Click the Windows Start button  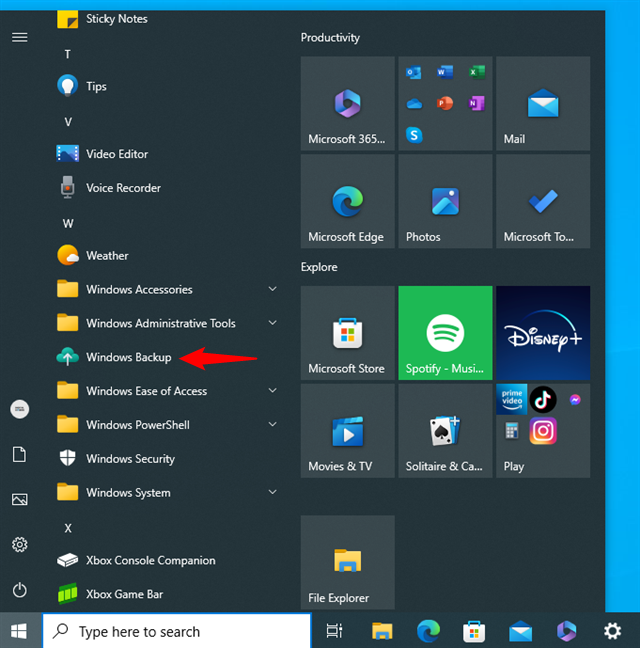coord(19,631)
